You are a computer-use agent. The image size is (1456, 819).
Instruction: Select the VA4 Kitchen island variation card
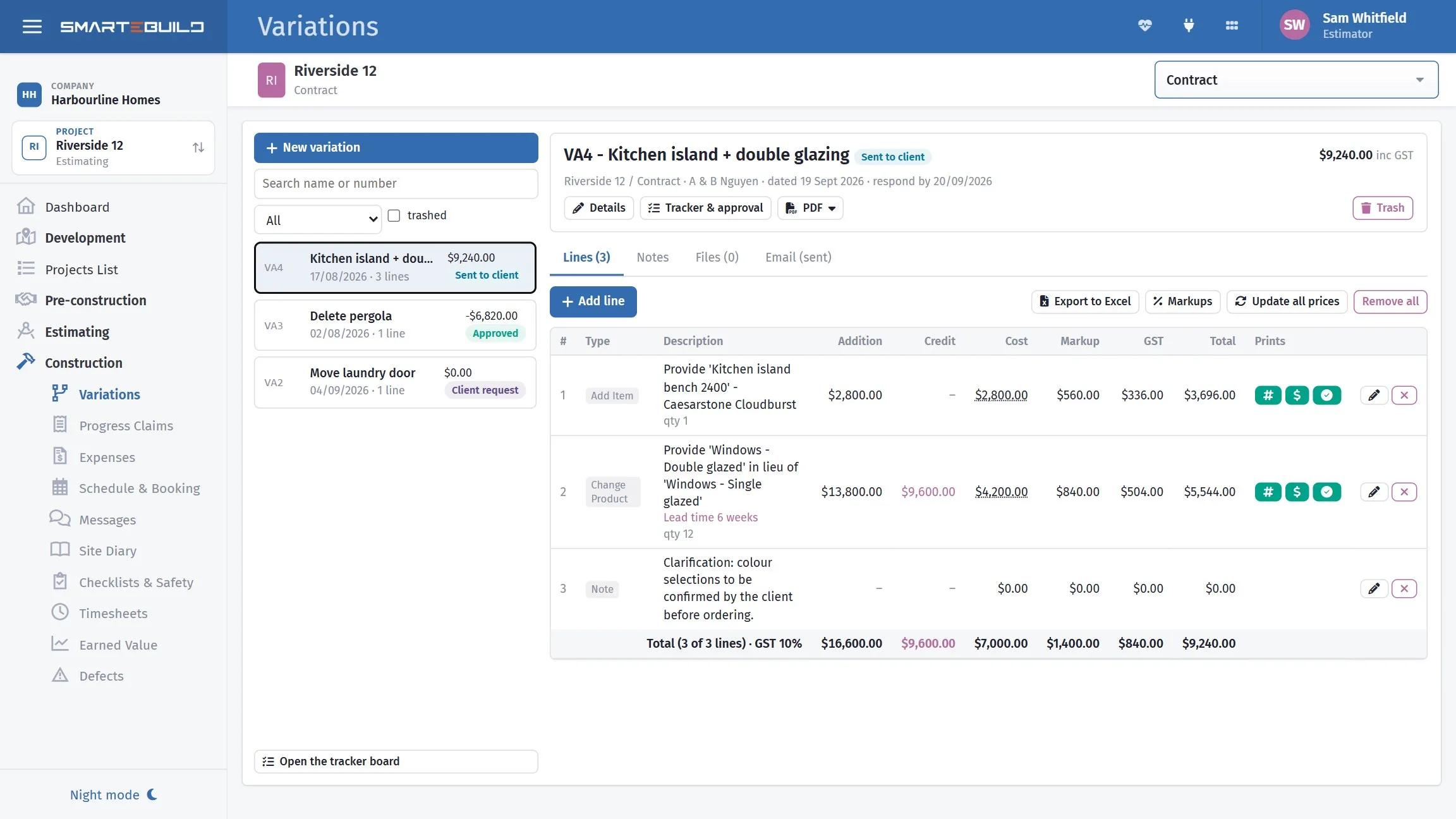[x=395, y=267]
